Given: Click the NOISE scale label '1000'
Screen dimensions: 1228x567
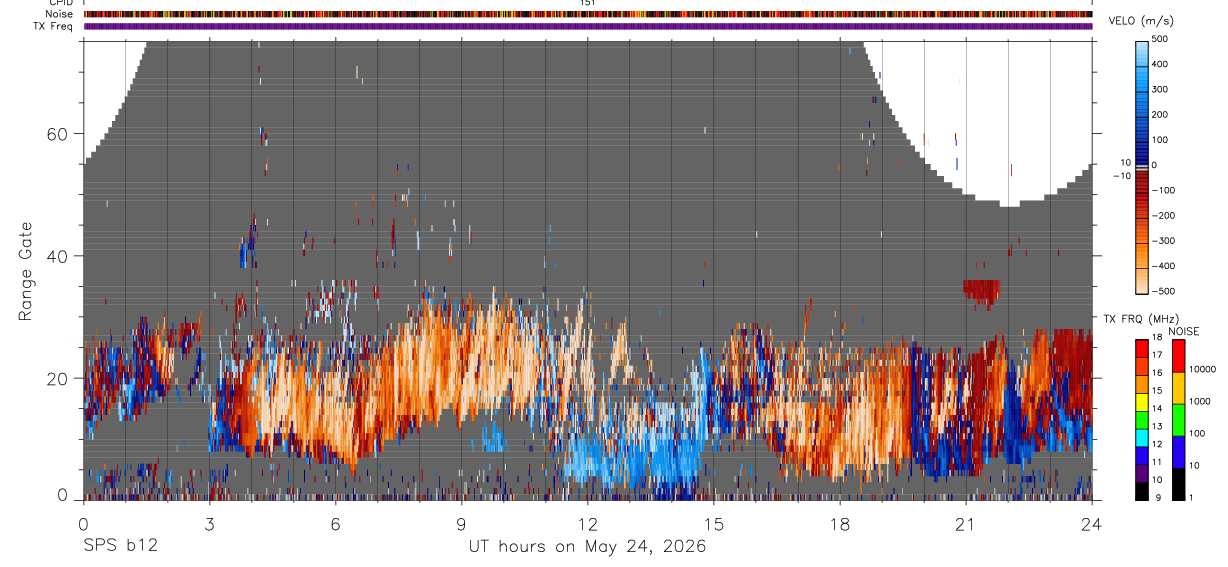Looking at the screenshot, I should coord(1199,401).
